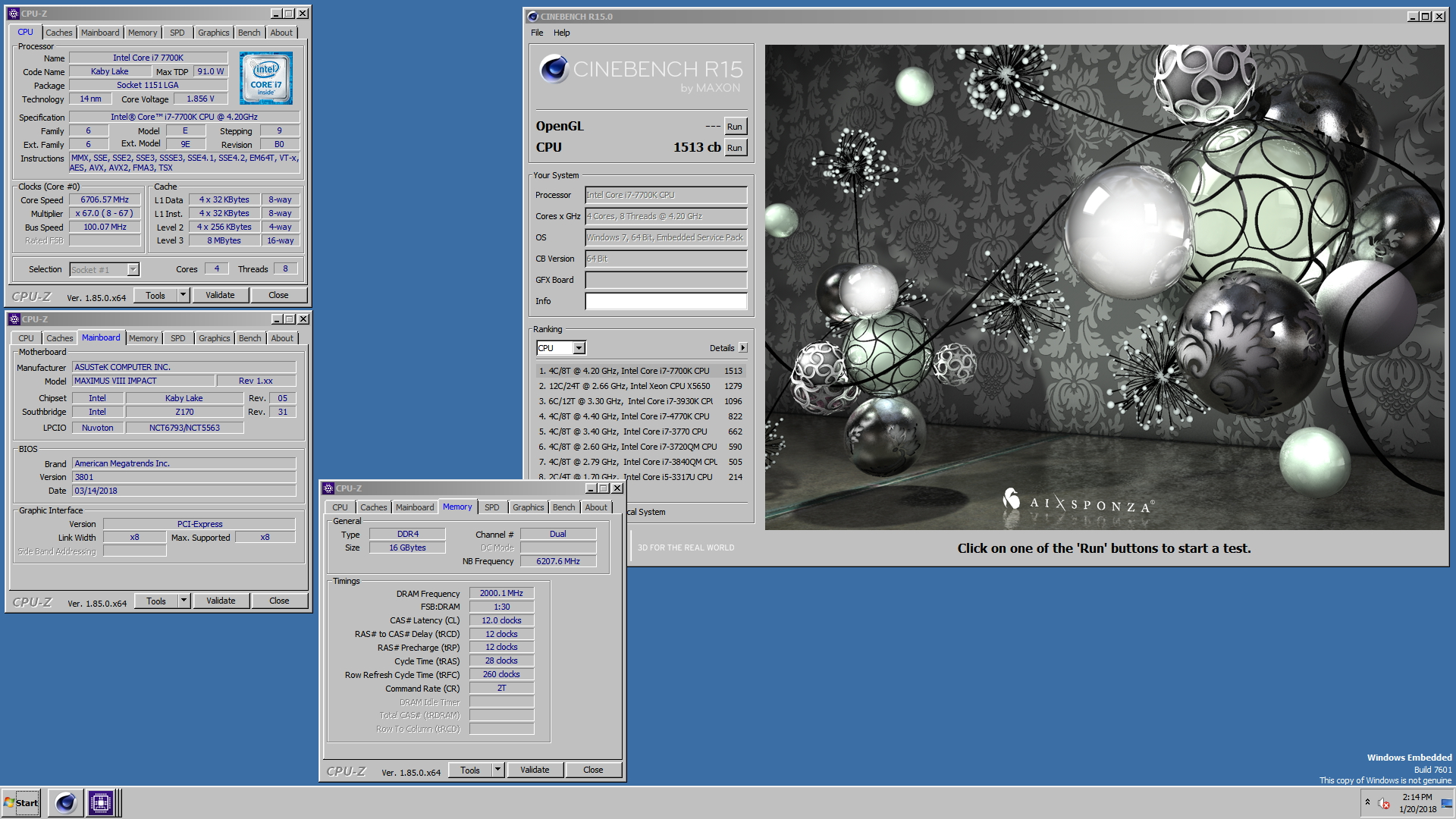Click the Core Speed value 6706.57 MHz

coord(105,199)
